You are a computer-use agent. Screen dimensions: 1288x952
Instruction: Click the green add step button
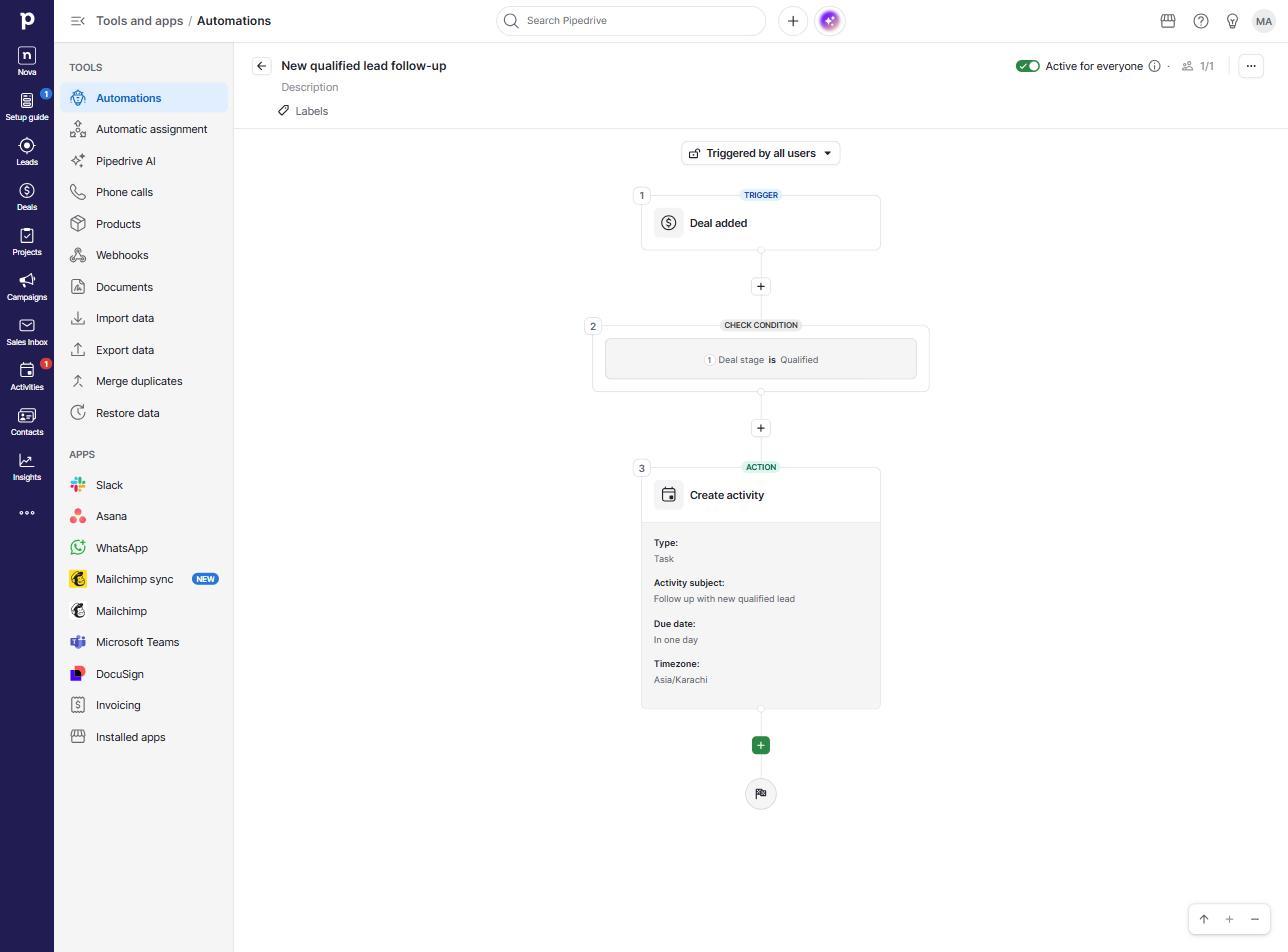point(761,746)
